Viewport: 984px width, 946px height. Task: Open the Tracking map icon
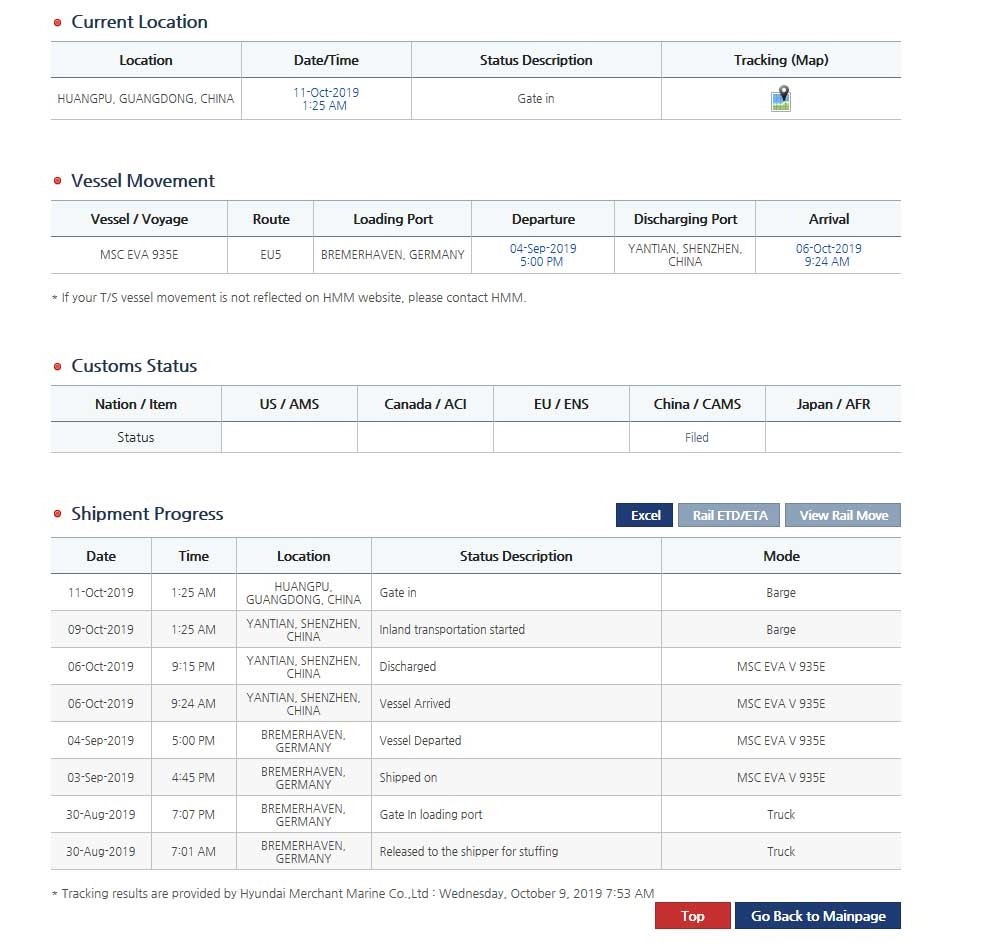tap(781, 99)
